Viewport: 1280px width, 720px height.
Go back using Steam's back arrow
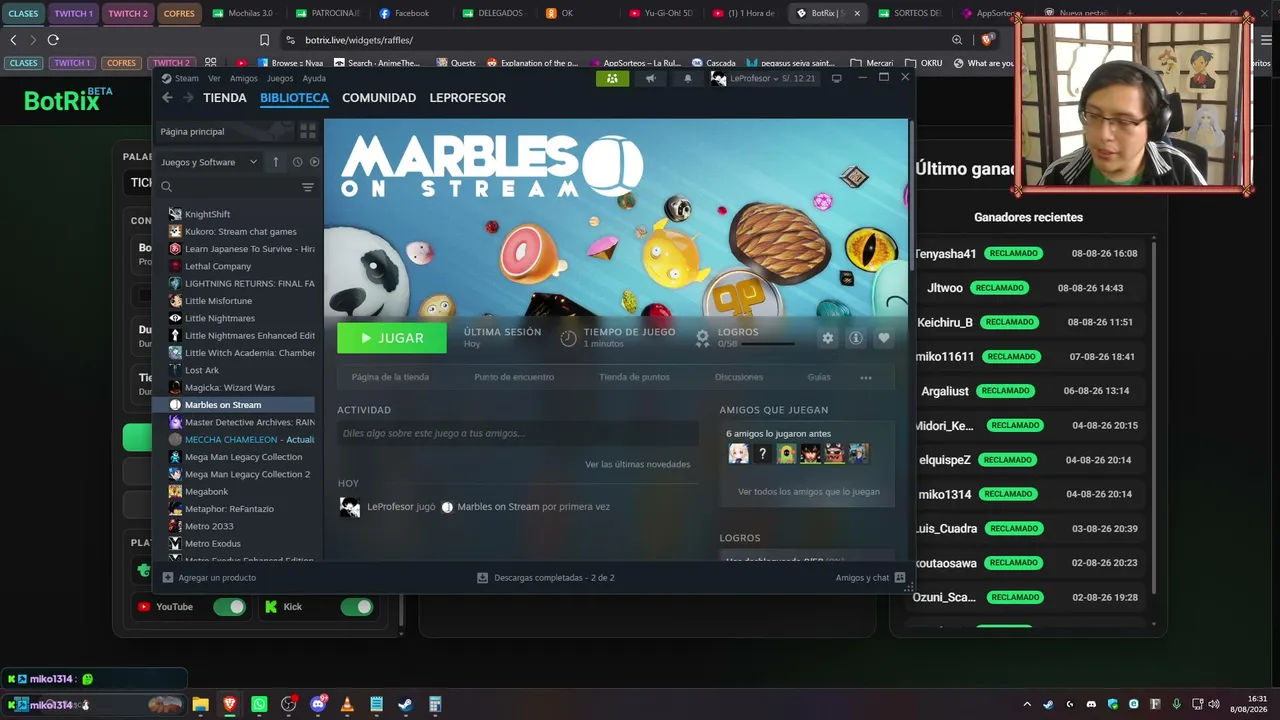click(x=167, y=98)
